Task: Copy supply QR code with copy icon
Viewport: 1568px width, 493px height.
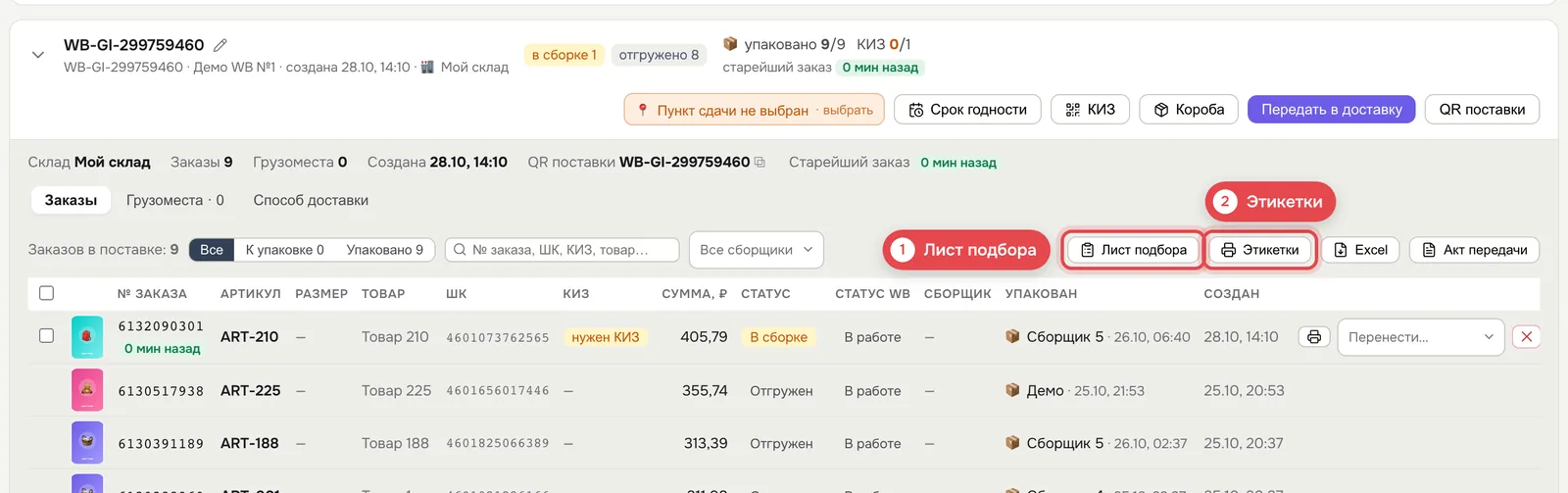Action: (759, 163)
